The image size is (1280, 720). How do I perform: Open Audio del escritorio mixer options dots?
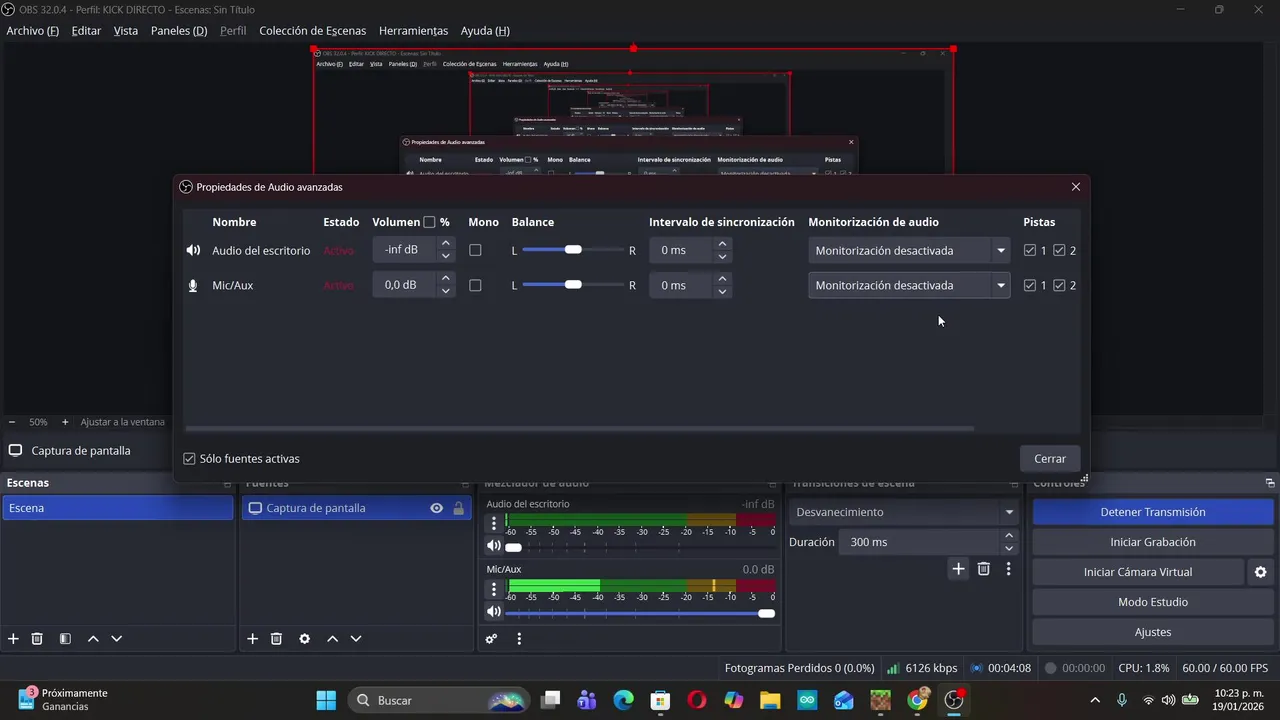[493, 524]
